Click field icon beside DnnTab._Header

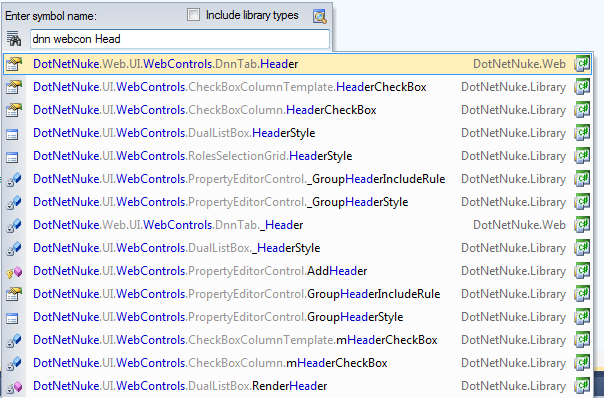pos(14,225)
